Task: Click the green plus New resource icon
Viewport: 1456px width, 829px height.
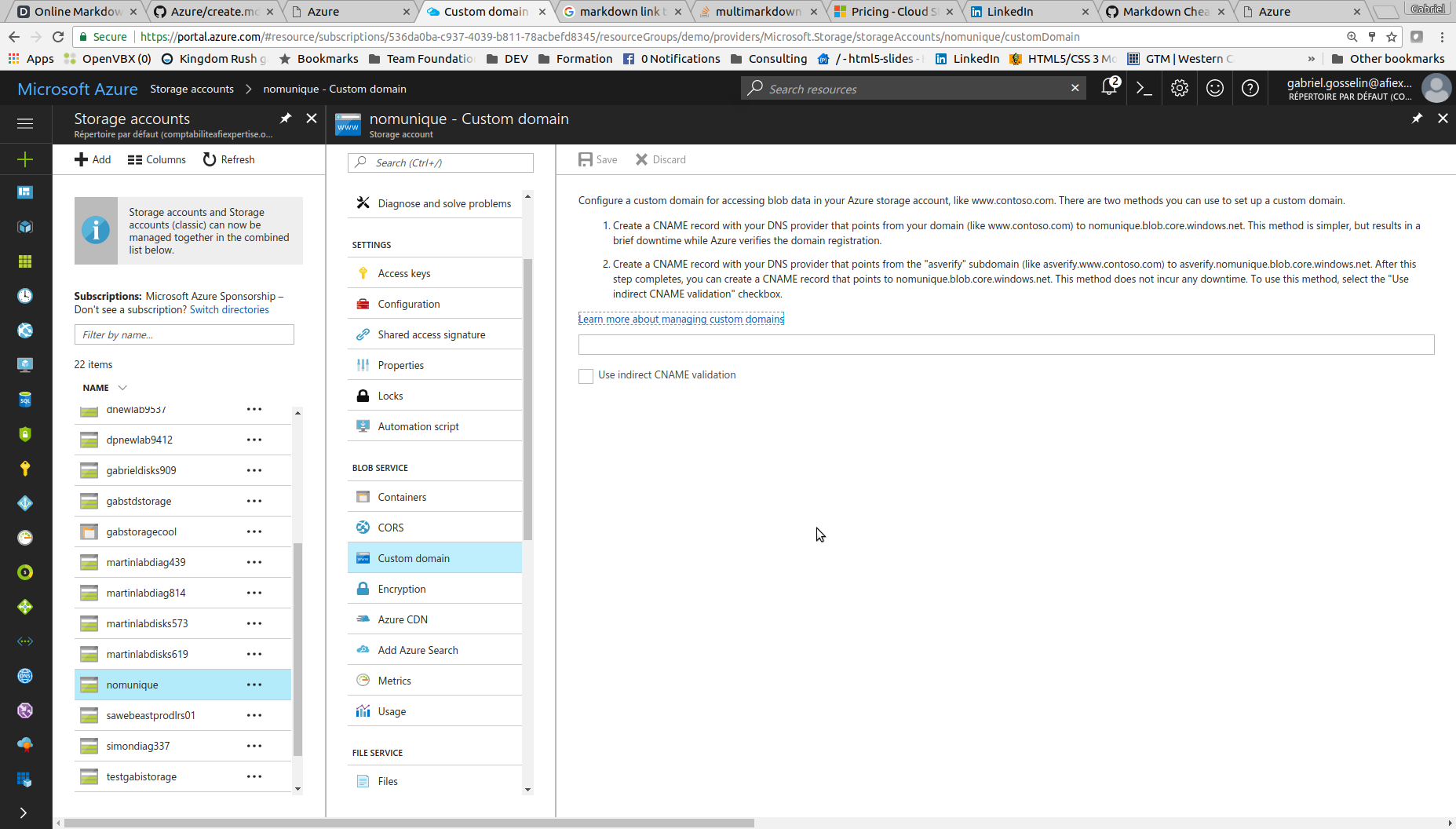Action: coord(25,159)
